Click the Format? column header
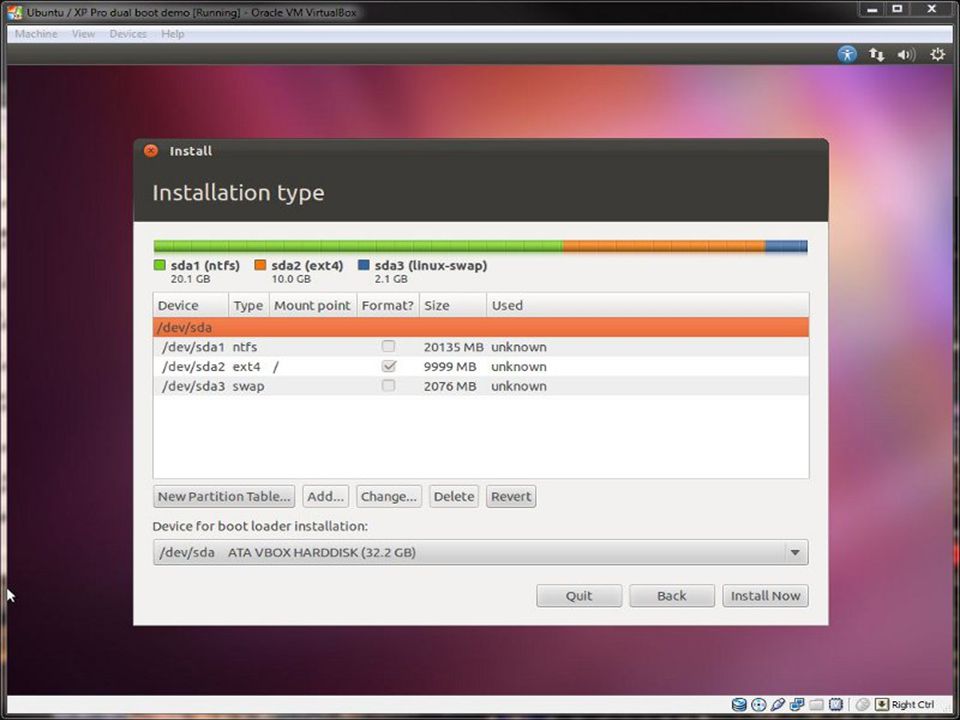 [388, 305]
